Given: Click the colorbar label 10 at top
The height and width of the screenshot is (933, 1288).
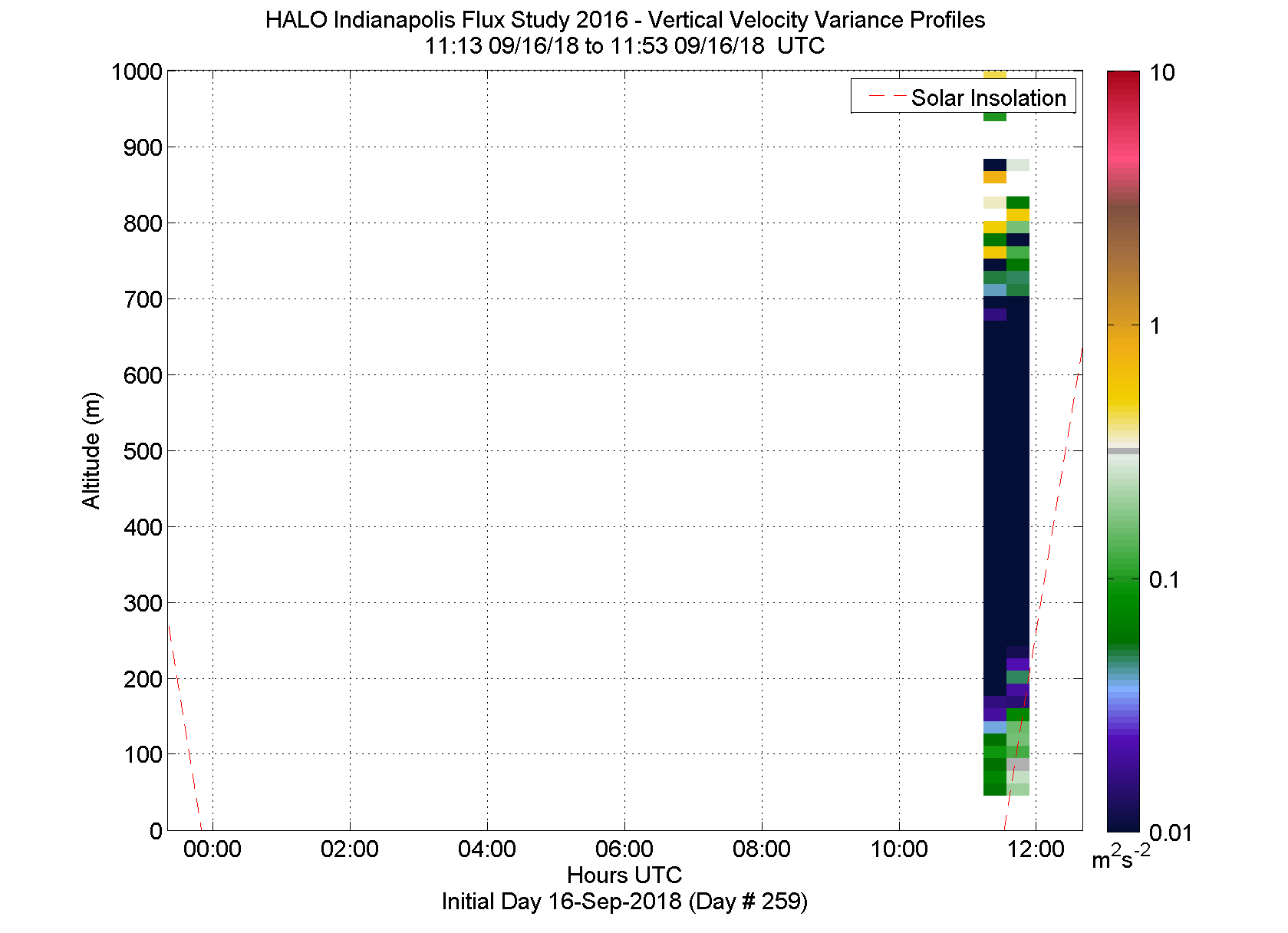Looking at the screenshot, I should tap(1162, 73).
